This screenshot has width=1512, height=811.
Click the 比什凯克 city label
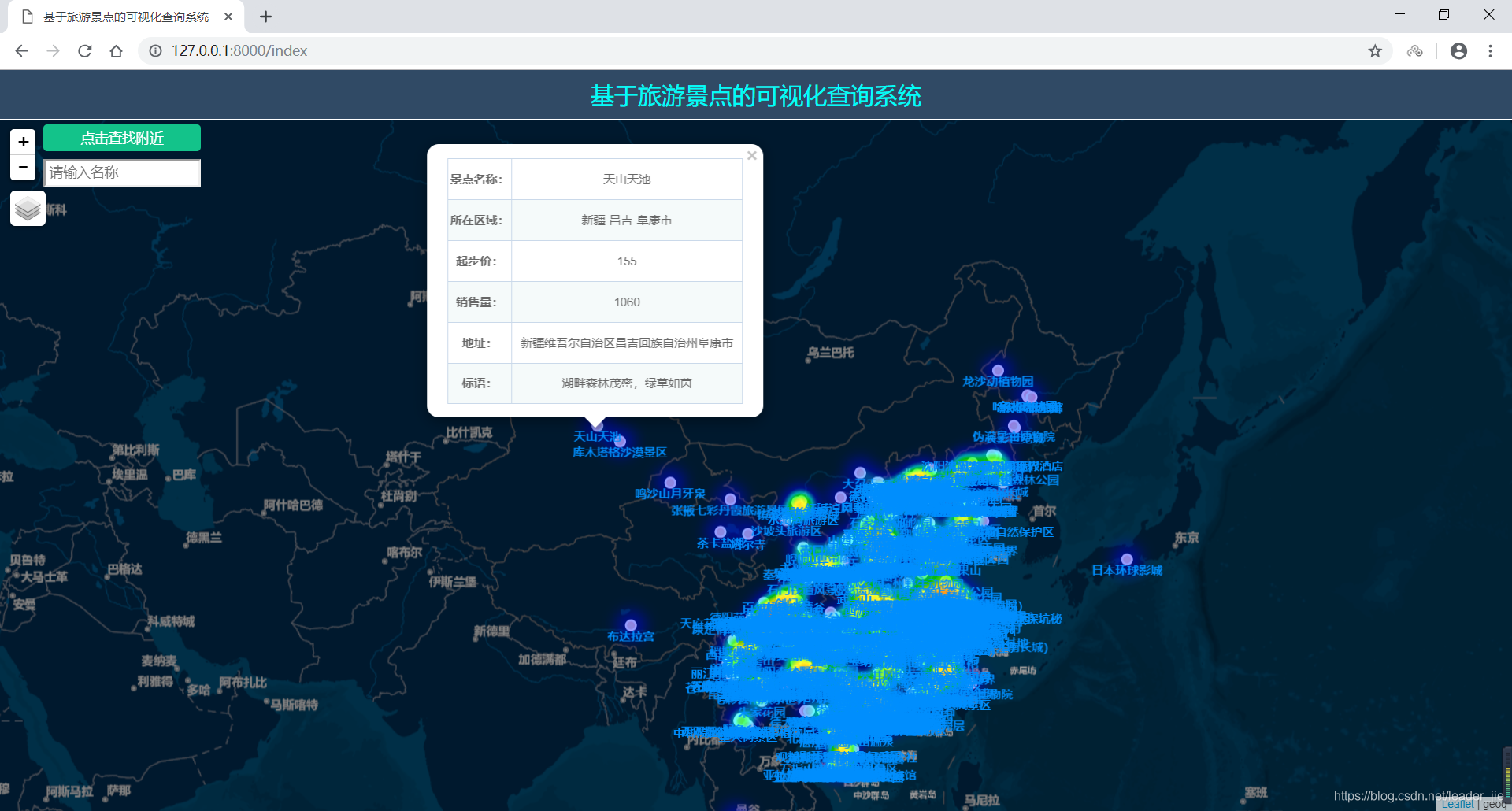pos(469,432)
